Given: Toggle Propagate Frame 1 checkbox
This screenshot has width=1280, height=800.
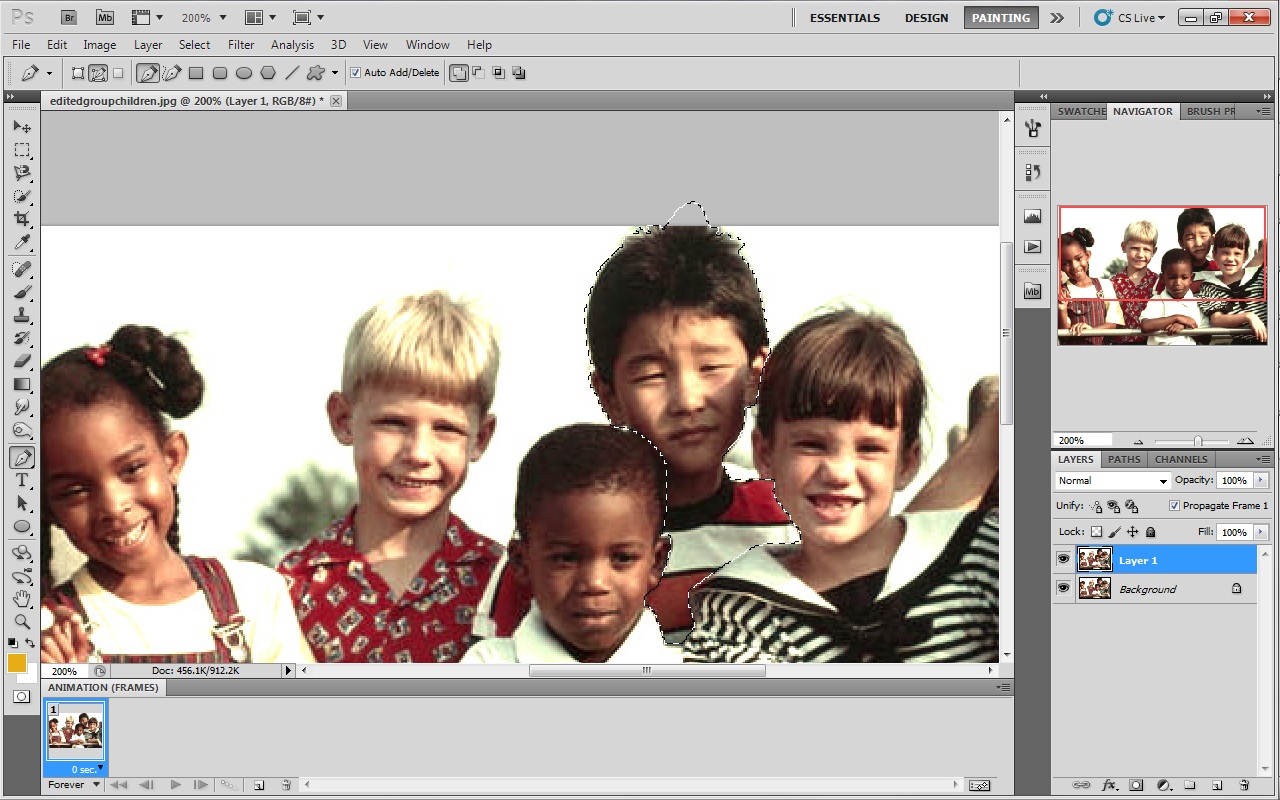Looking at the screenshot, I should coord(1174,506).
